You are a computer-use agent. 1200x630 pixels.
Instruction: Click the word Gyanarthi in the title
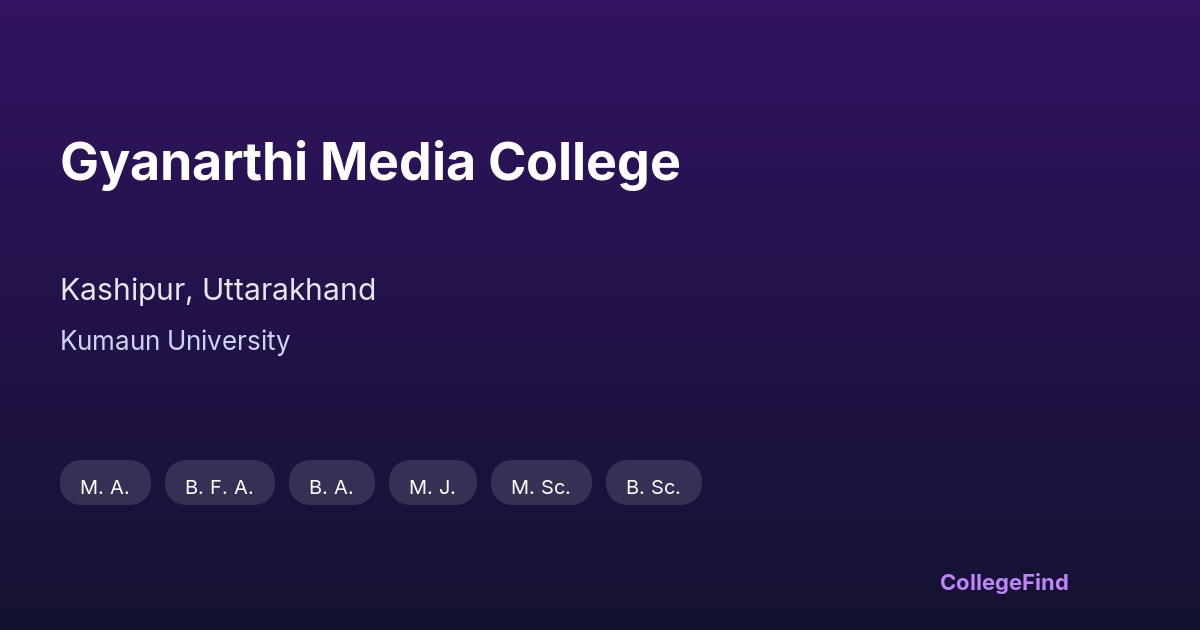coord(183,163)
